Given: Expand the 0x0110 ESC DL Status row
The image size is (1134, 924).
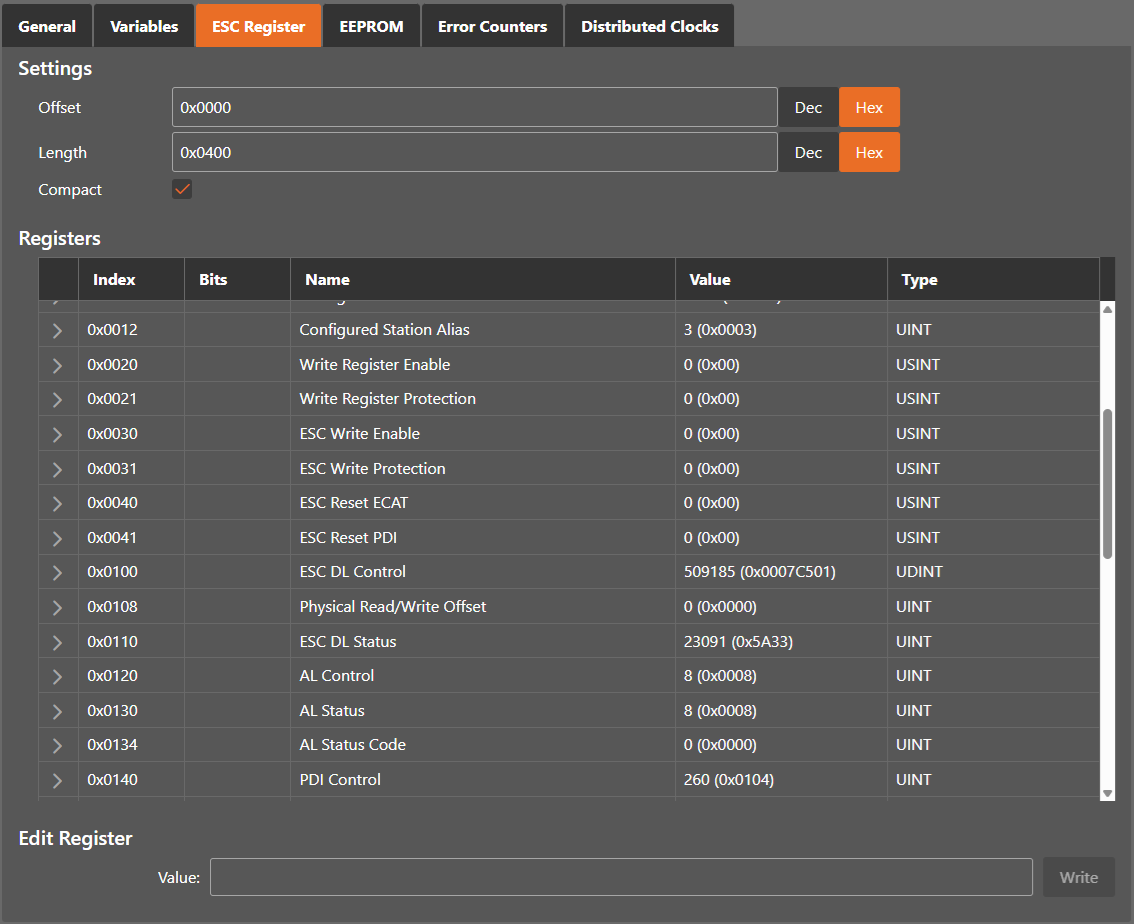Looking at the screenshot, I should coord(57,642).
